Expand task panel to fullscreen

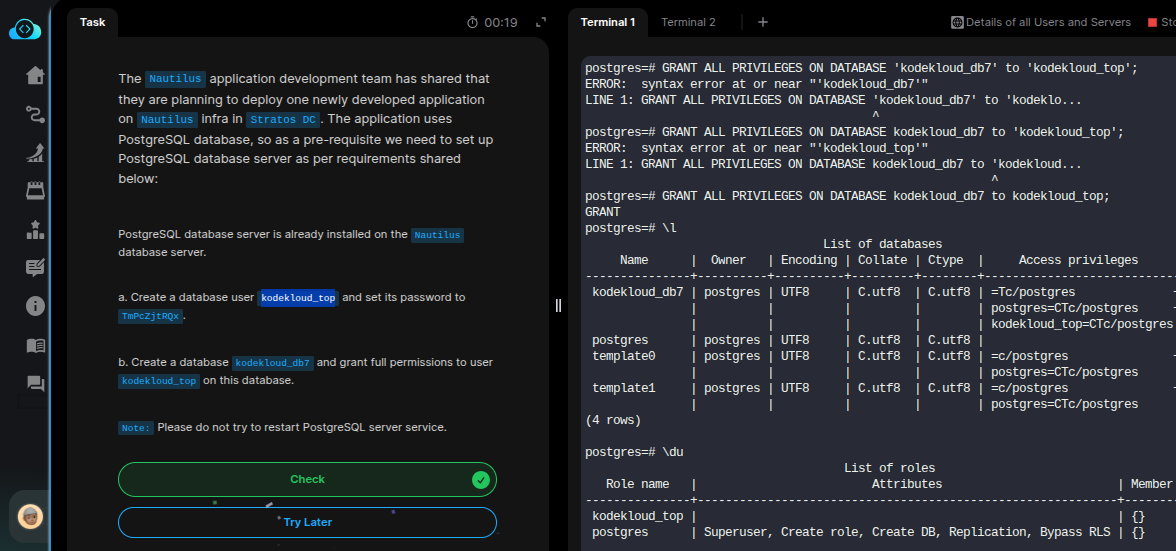(541, 22)
